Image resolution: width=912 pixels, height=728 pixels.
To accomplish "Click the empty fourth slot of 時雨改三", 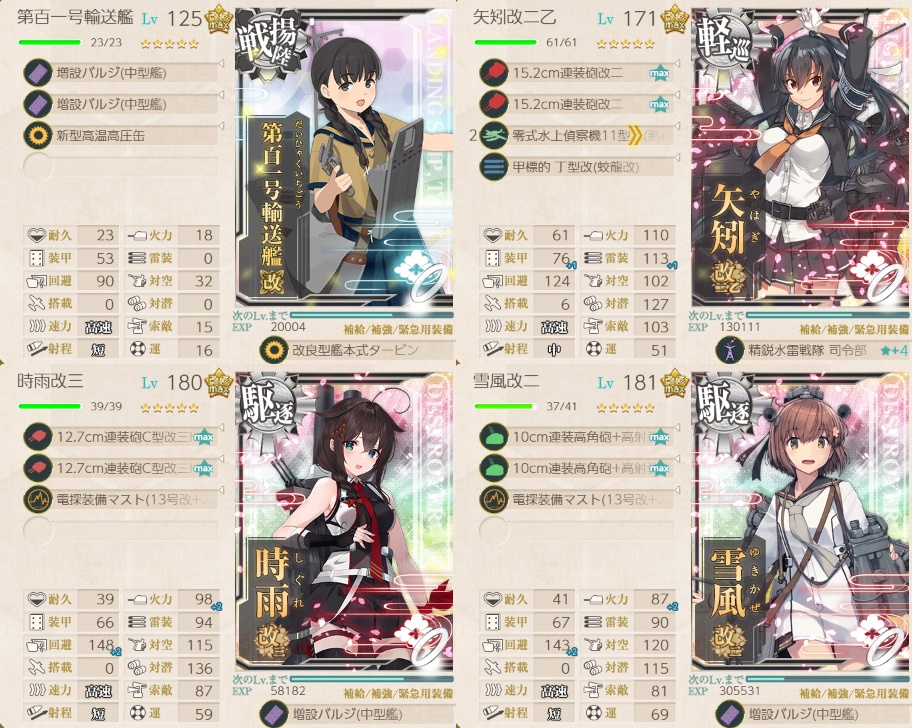I will [120, 530].
